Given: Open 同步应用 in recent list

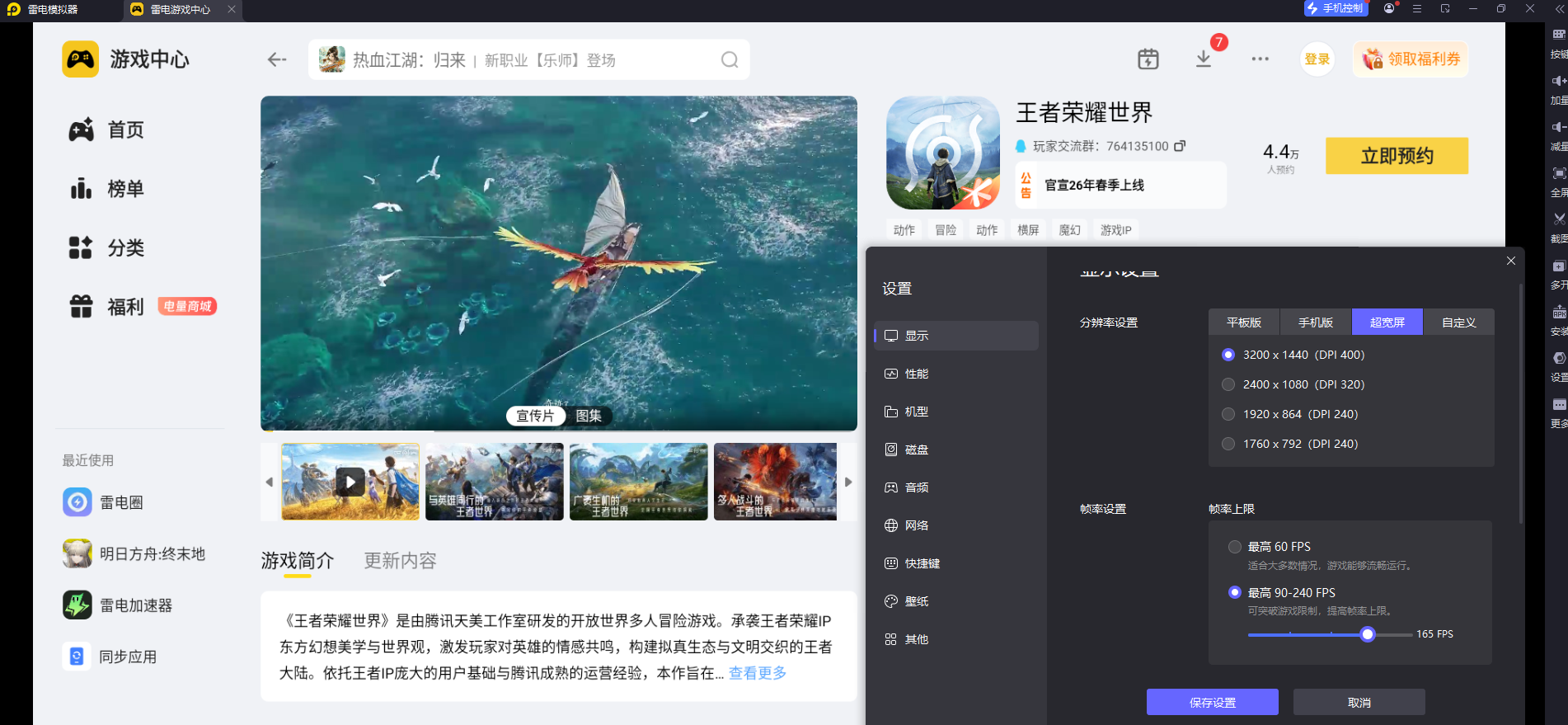Looking at the screenshot, I should [110, 657].
